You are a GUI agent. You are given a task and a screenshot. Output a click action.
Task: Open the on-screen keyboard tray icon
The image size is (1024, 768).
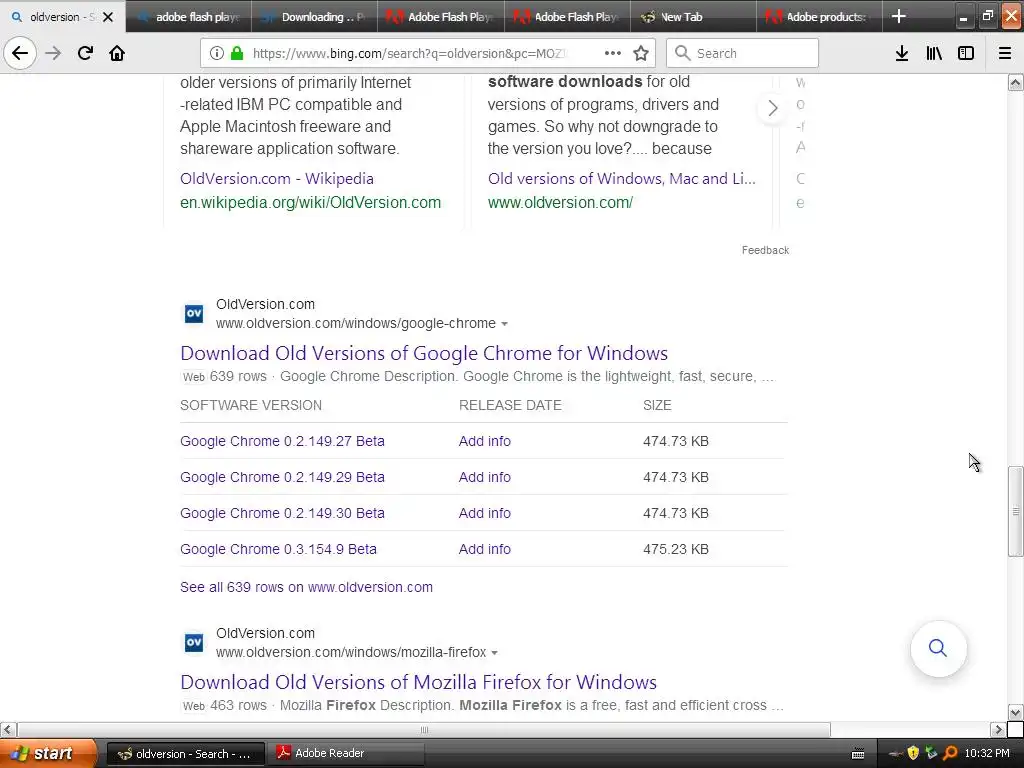[858, 754]
